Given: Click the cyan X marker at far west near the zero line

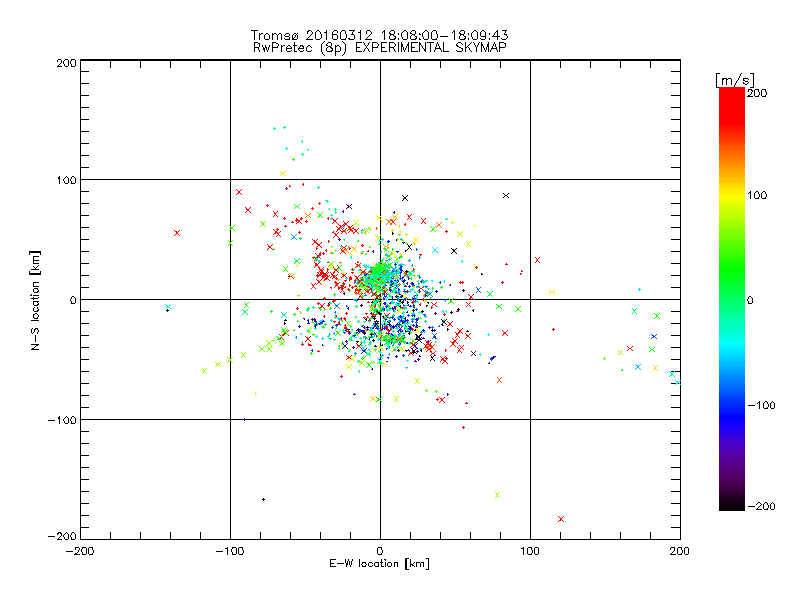Looking at the screenshot, I should 168,307.
